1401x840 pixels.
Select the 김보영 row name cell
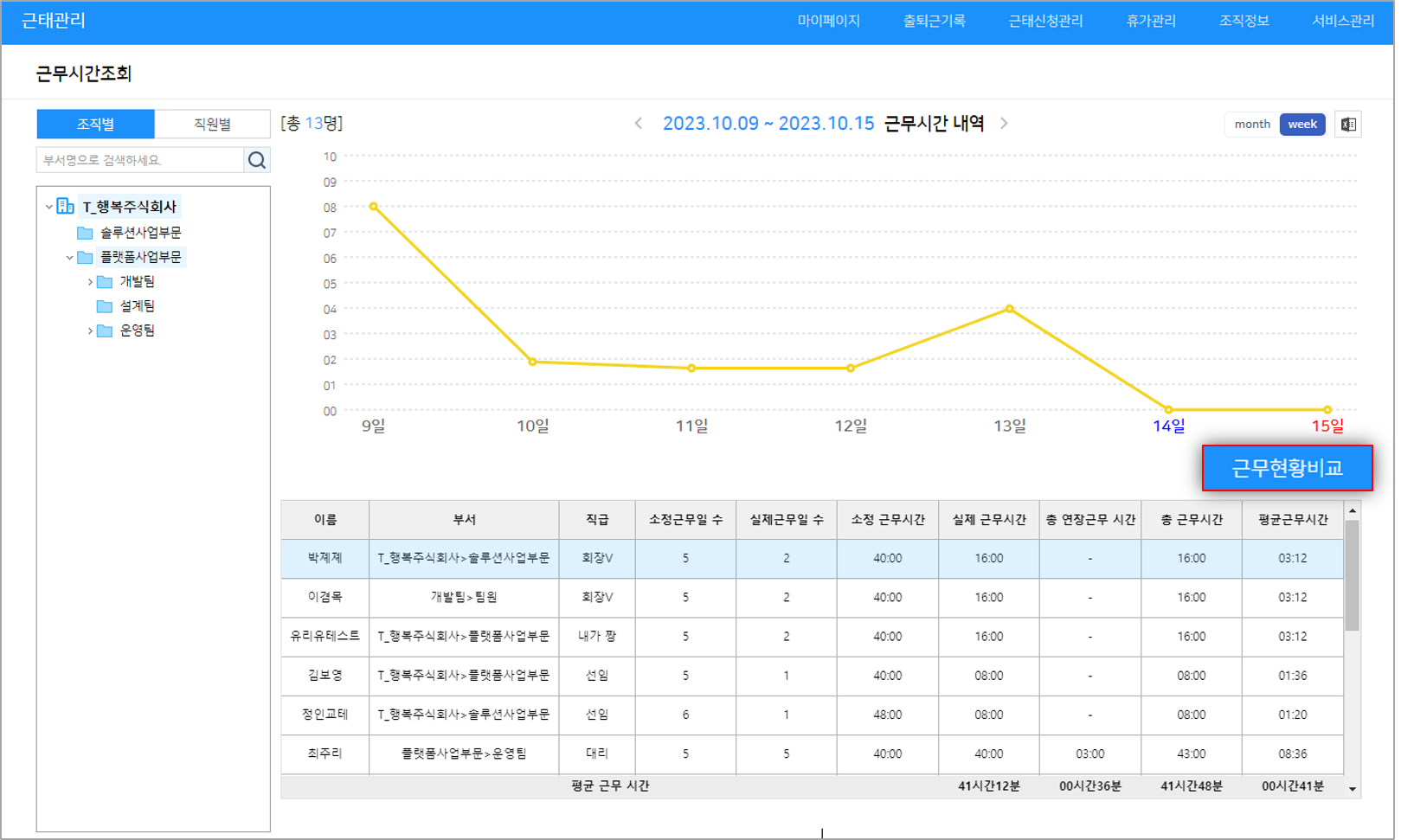(x=325, y=676)
